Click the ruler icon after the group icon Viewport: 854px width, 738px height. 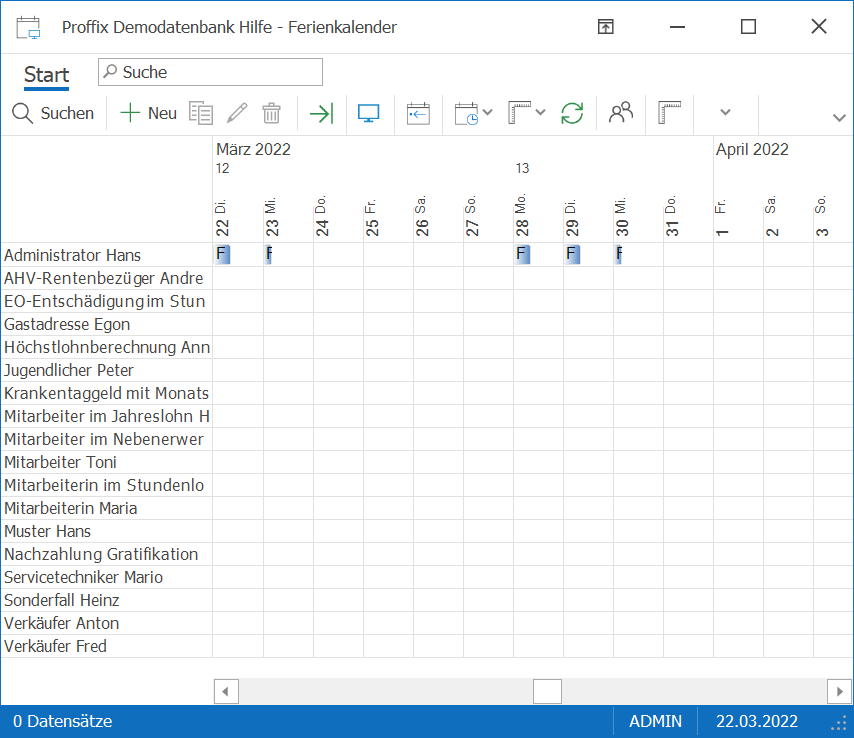point(669,113)
